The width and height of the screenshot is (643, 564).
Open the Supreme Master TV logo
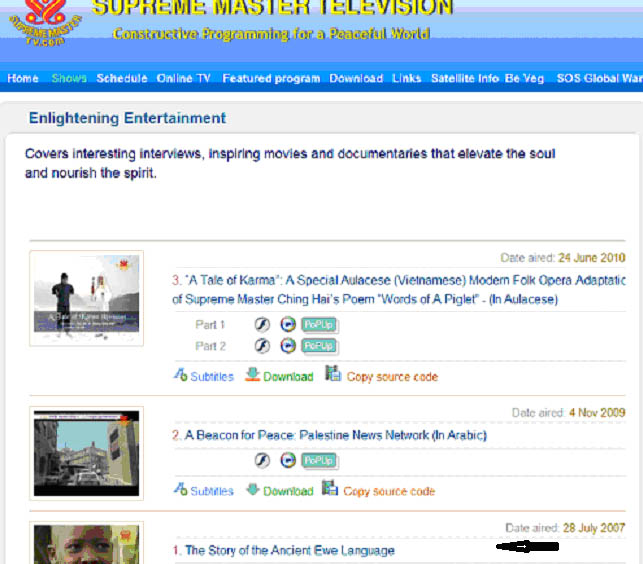45,24
